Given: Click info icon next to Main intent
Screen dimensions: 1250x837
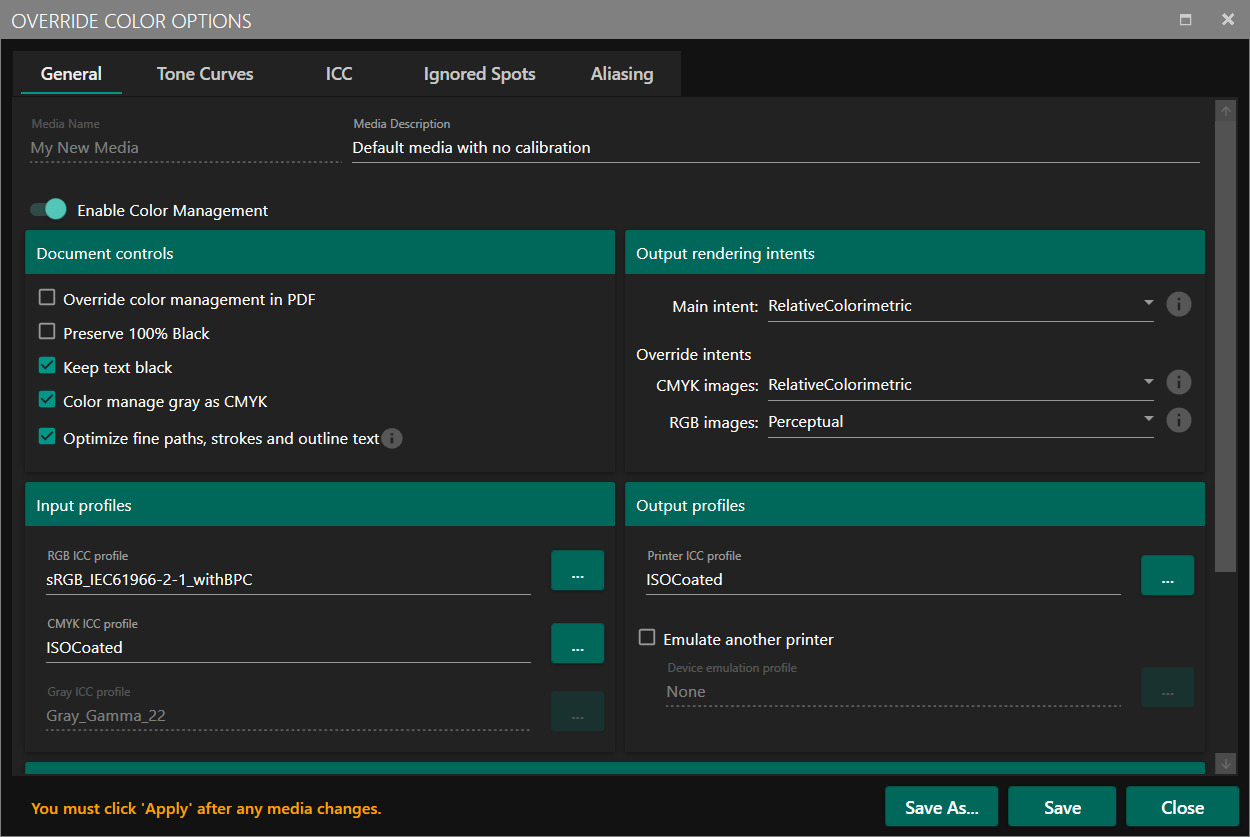Looking at the screenshot, I should pyautogui.click(x=1179, y=304).
